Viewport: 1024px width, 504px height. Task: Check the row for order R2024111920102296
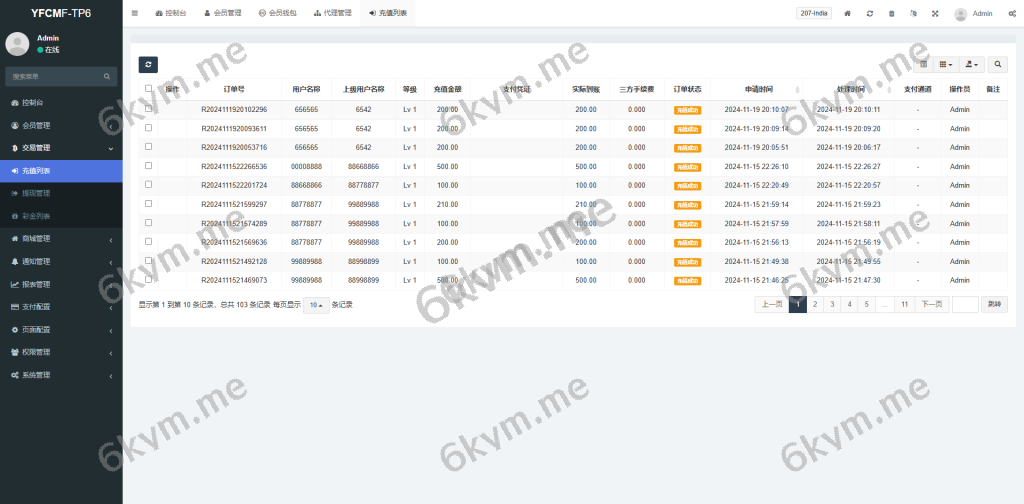(x=149, y=109)
